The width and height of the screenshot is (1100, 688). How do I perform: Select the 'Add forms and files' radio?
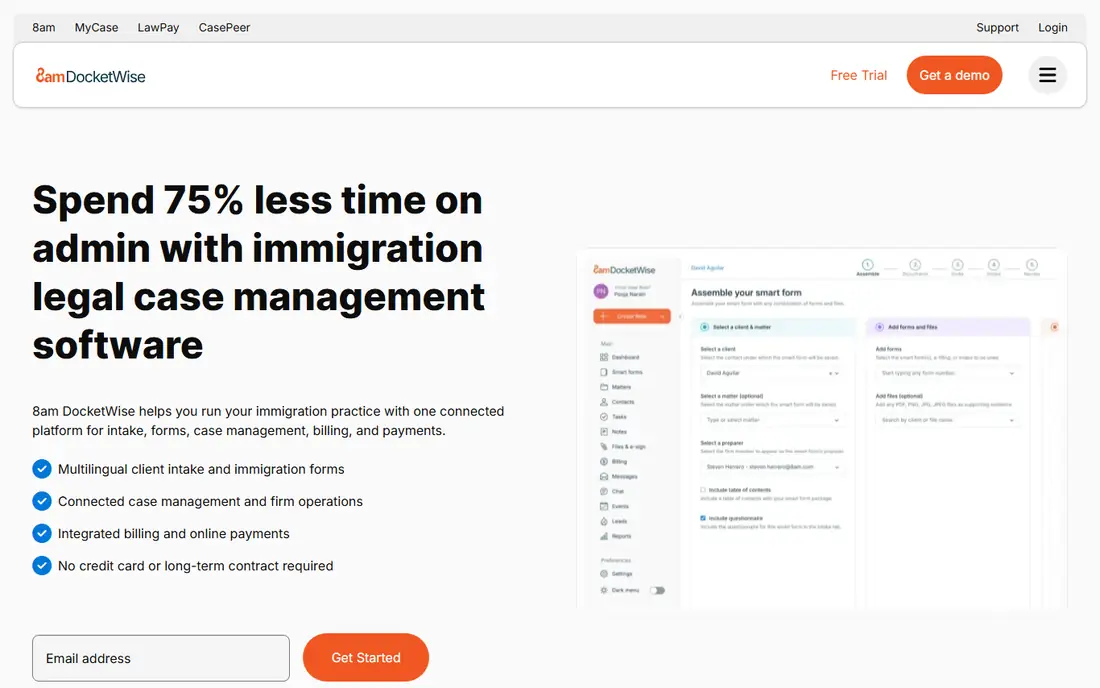point(879,327)
